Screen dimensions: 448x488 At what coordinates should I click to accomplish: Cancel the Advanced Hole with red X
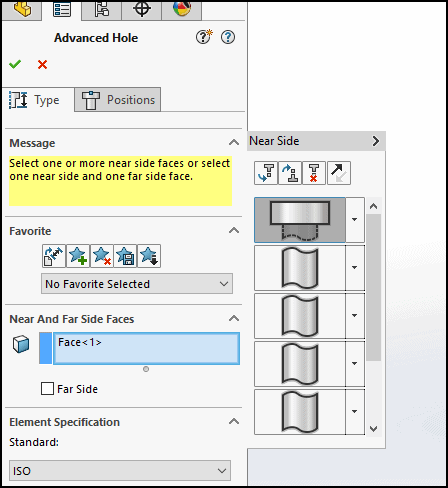click(42, 64)
